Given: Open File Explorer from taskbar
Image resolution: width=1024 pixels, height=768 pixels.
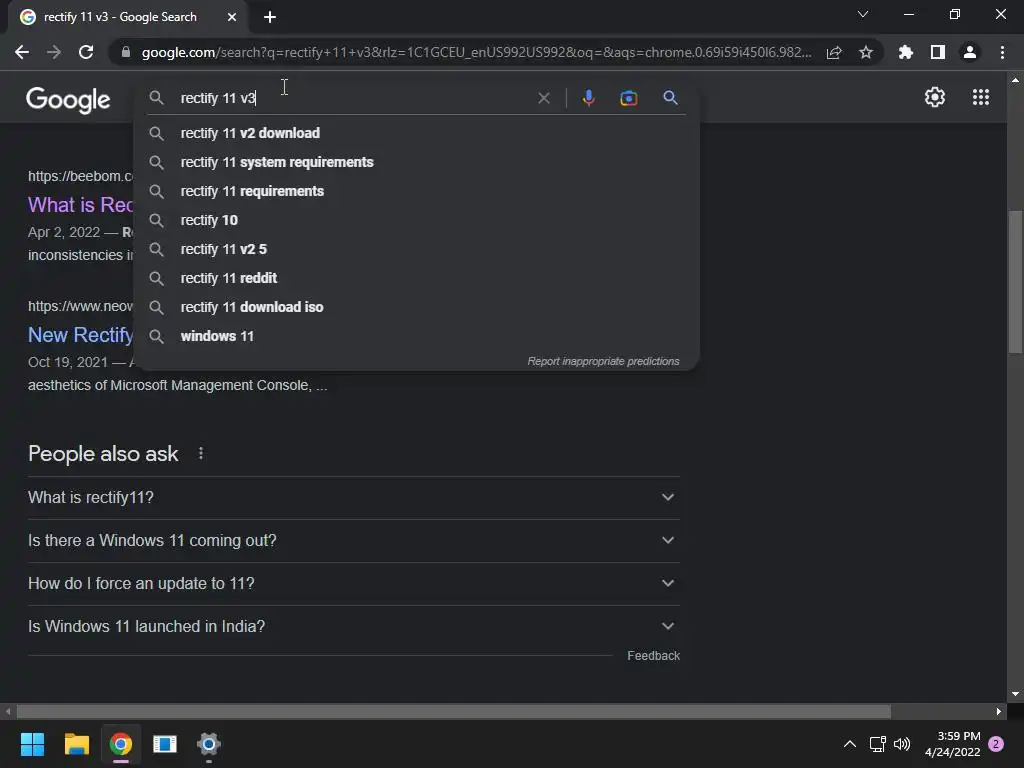Looking at the screenshot, I should point(76,744).
